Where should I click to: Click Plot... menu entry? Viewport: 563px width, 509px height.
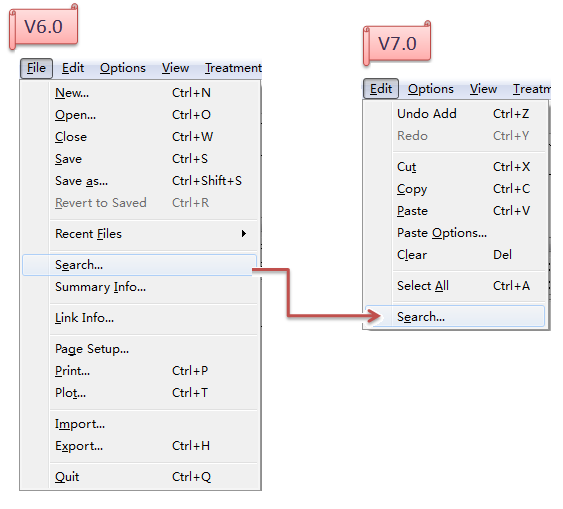[x=140, y=393]
